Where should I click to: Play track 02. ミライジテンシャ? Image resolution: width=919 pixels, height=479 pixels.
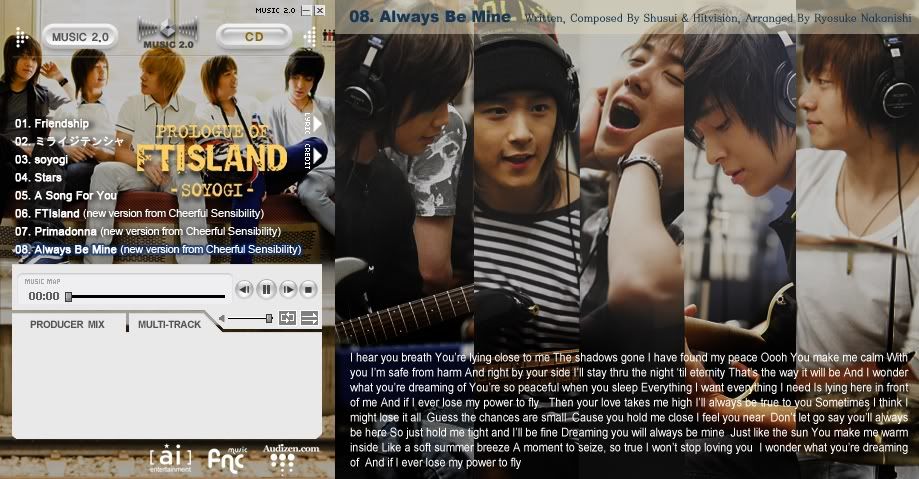[x=69, y=141]
